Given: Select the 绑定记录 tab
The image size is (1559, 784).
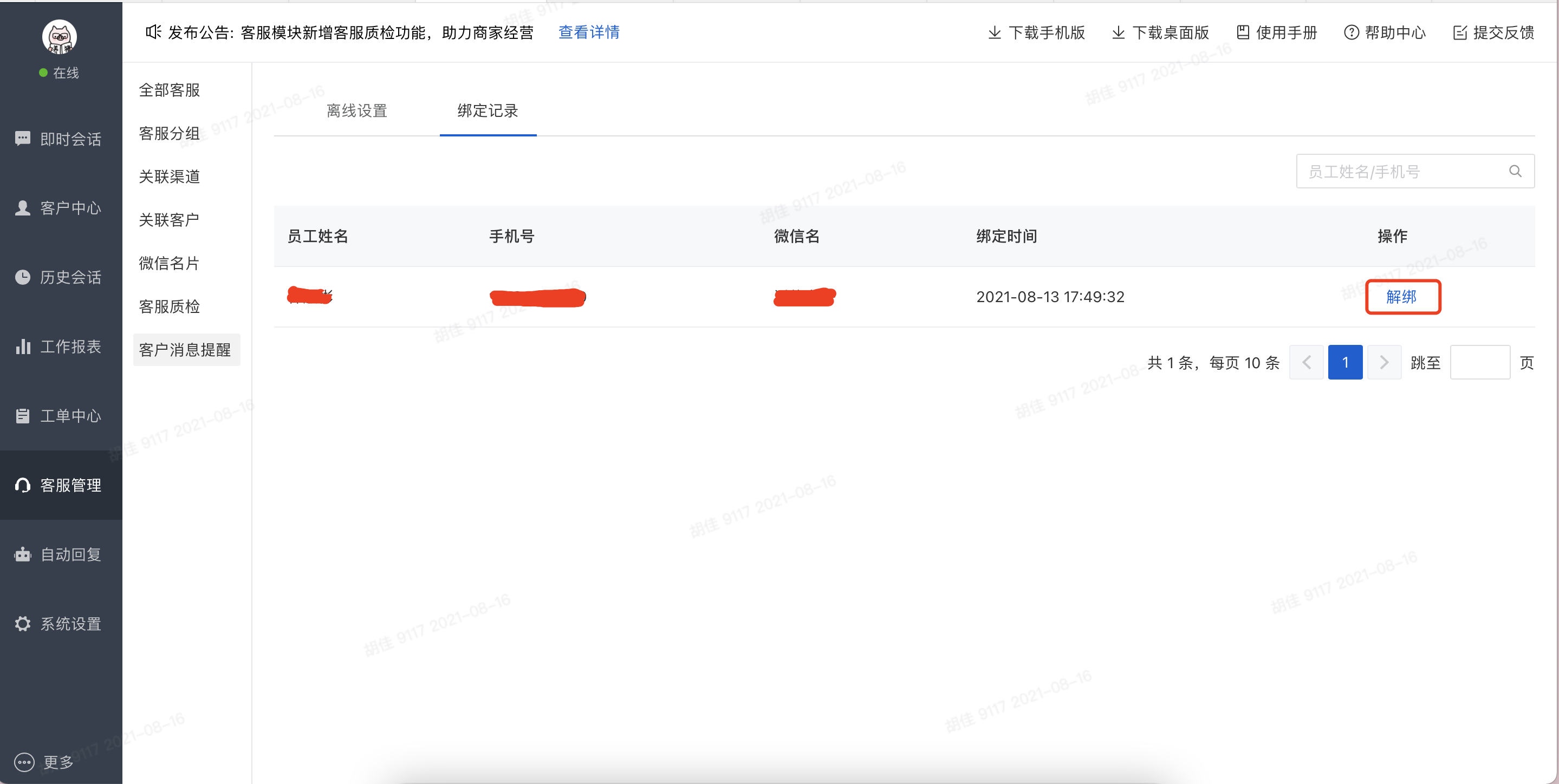Looking at the screenshot, I should (x=488, y=110).
